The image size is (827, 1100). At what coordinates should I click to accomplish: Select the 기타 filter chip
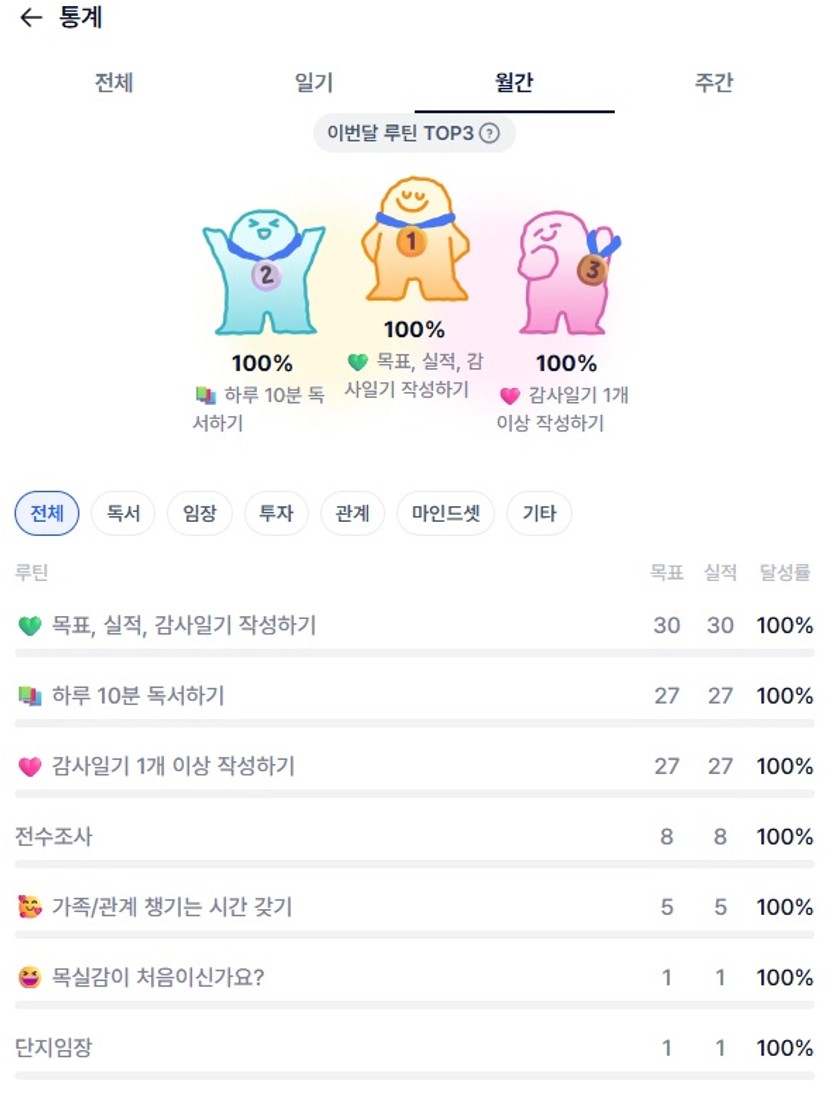coord(539,514)
